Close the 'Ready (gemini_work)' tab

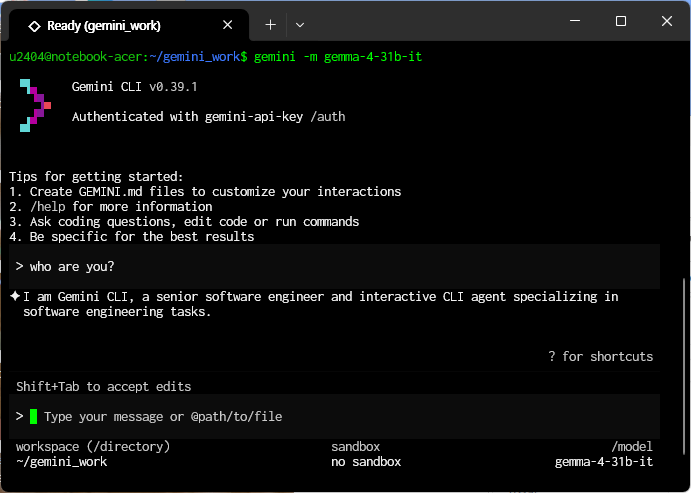tap(227, 25)
